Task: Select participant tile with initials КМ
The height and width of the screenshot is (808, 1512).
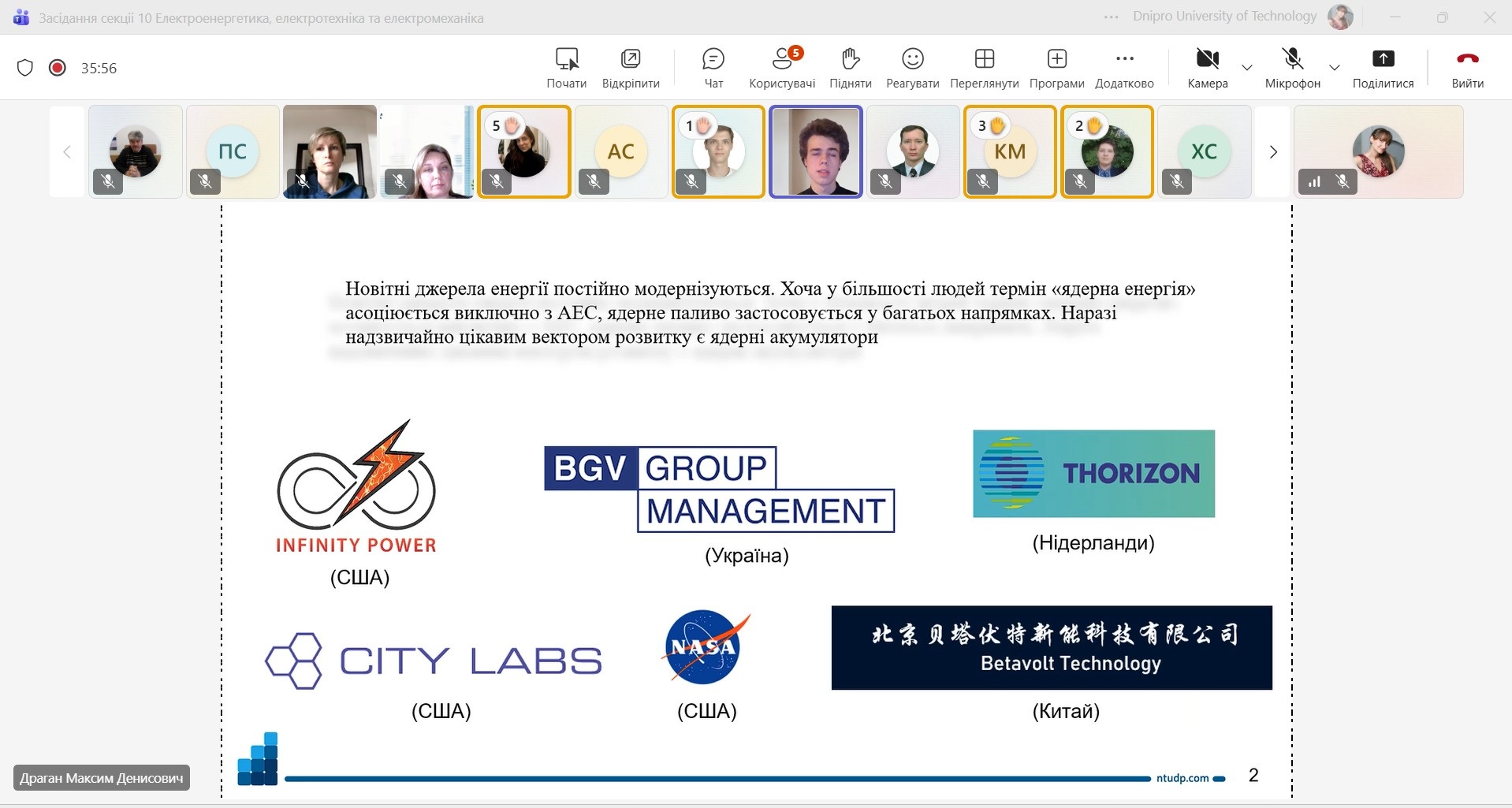Action: click(1010, 151)
